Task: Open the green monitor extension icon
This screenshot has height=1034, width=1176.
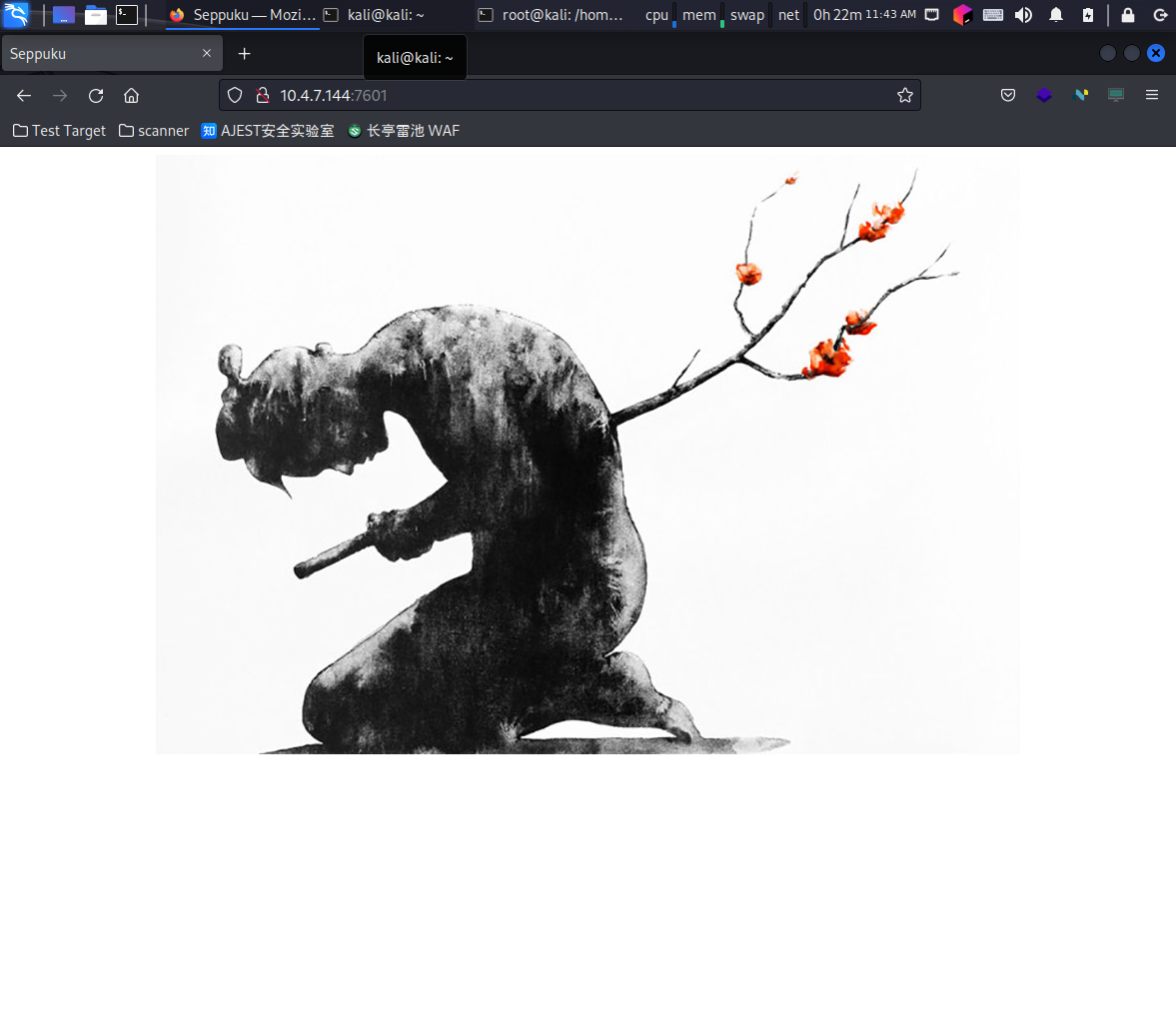Action: tap(1116, 95)
